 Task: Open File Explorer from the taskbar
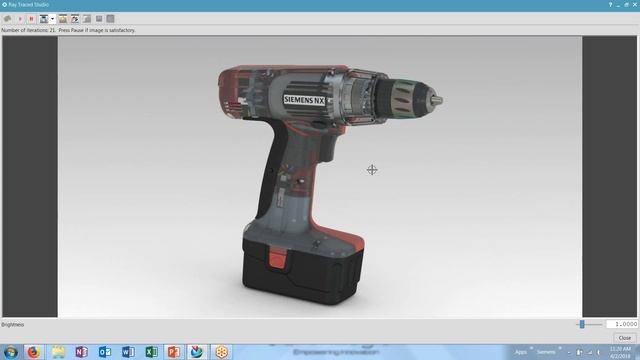(x=58, y=352)
